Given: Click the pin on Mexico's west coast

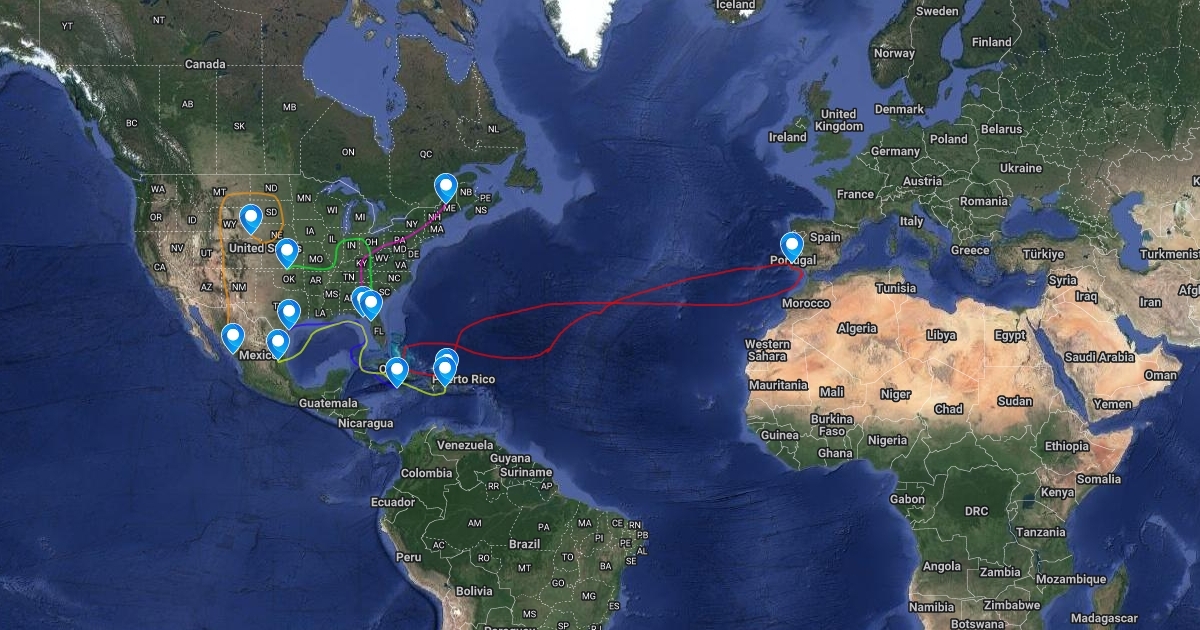Looking at the screenshot, I should pos(233,338).
